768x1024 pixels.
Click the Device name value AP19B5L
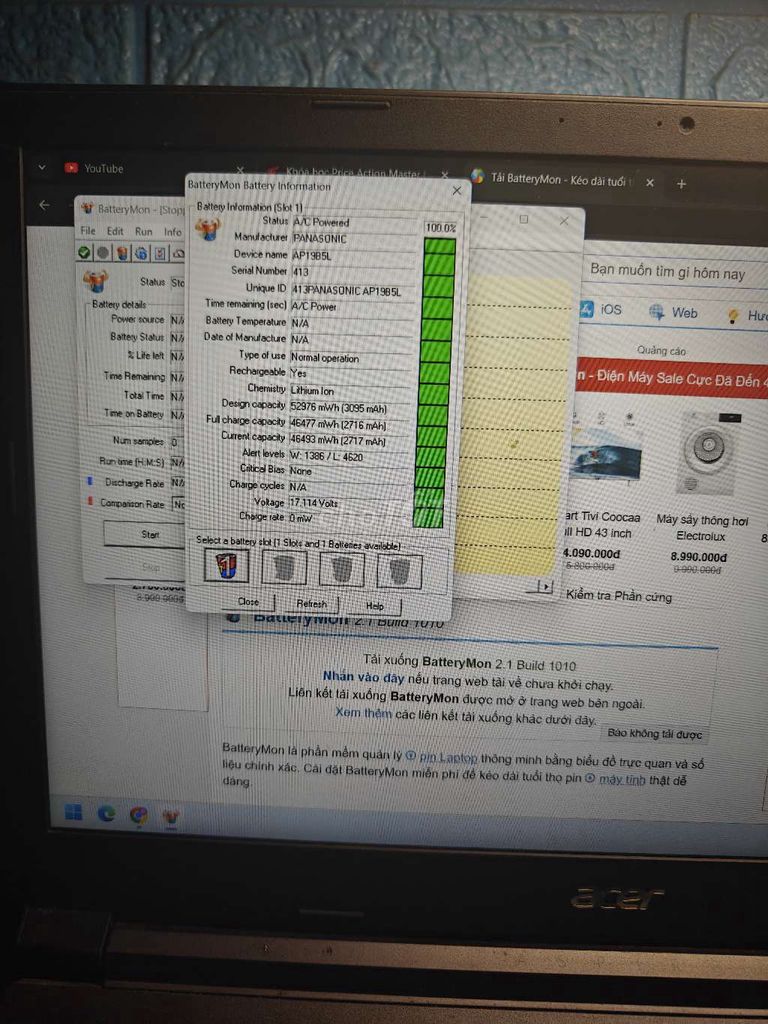pos(312,256)
